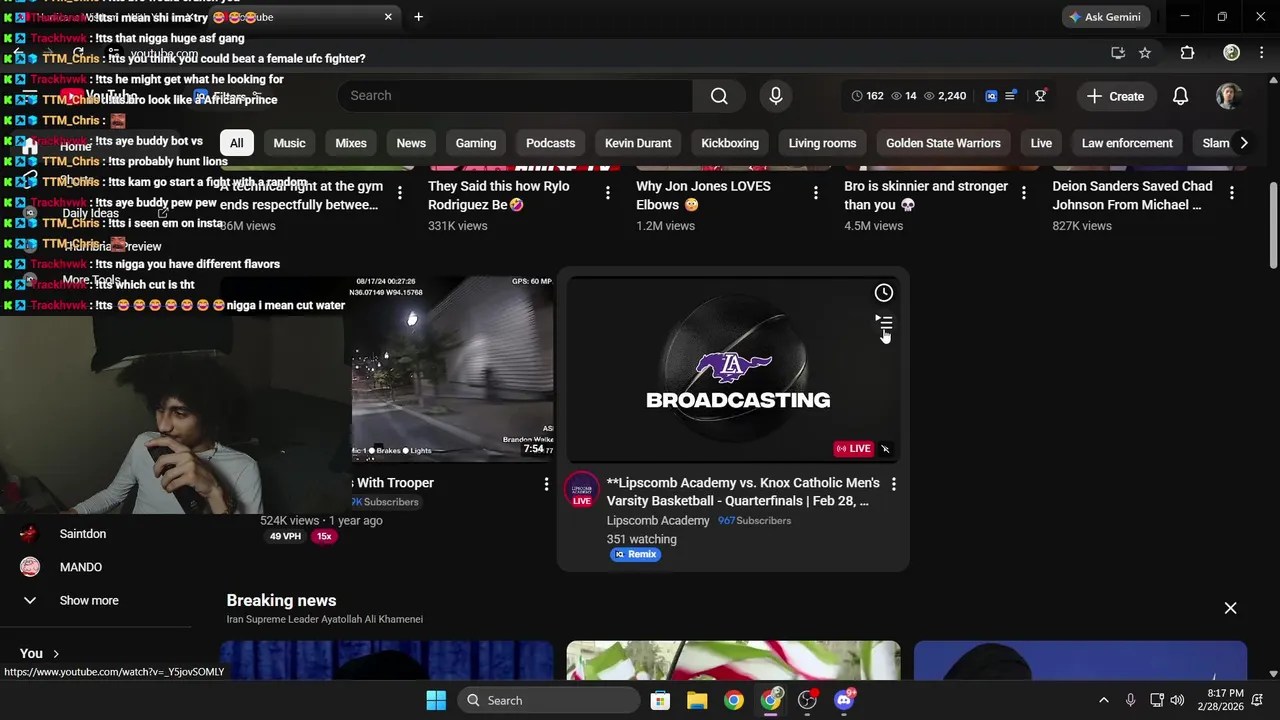Add Lipscomb stream to queue
Screen dimensions: 1280x720
coord(884,322)
